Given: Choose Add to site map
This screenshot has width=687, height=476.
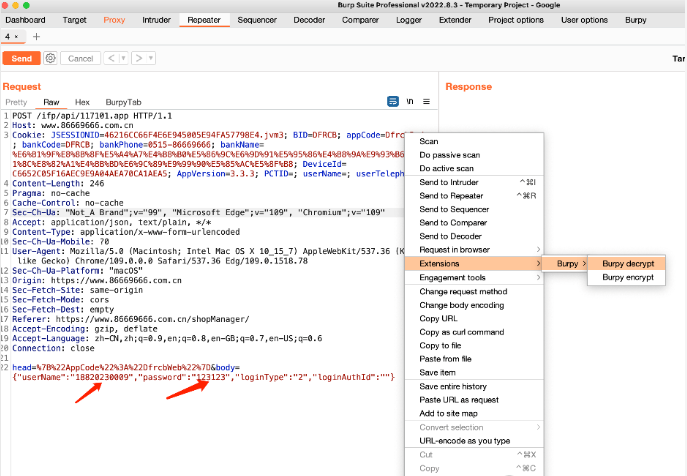Looking at the screenshot, I should tap(474, 413).
